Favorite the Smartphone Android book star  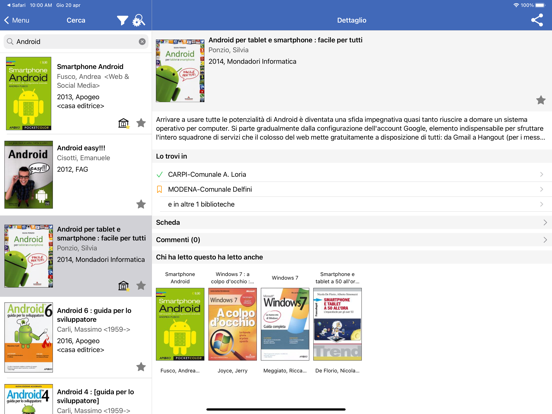click(x=141, y=123)
